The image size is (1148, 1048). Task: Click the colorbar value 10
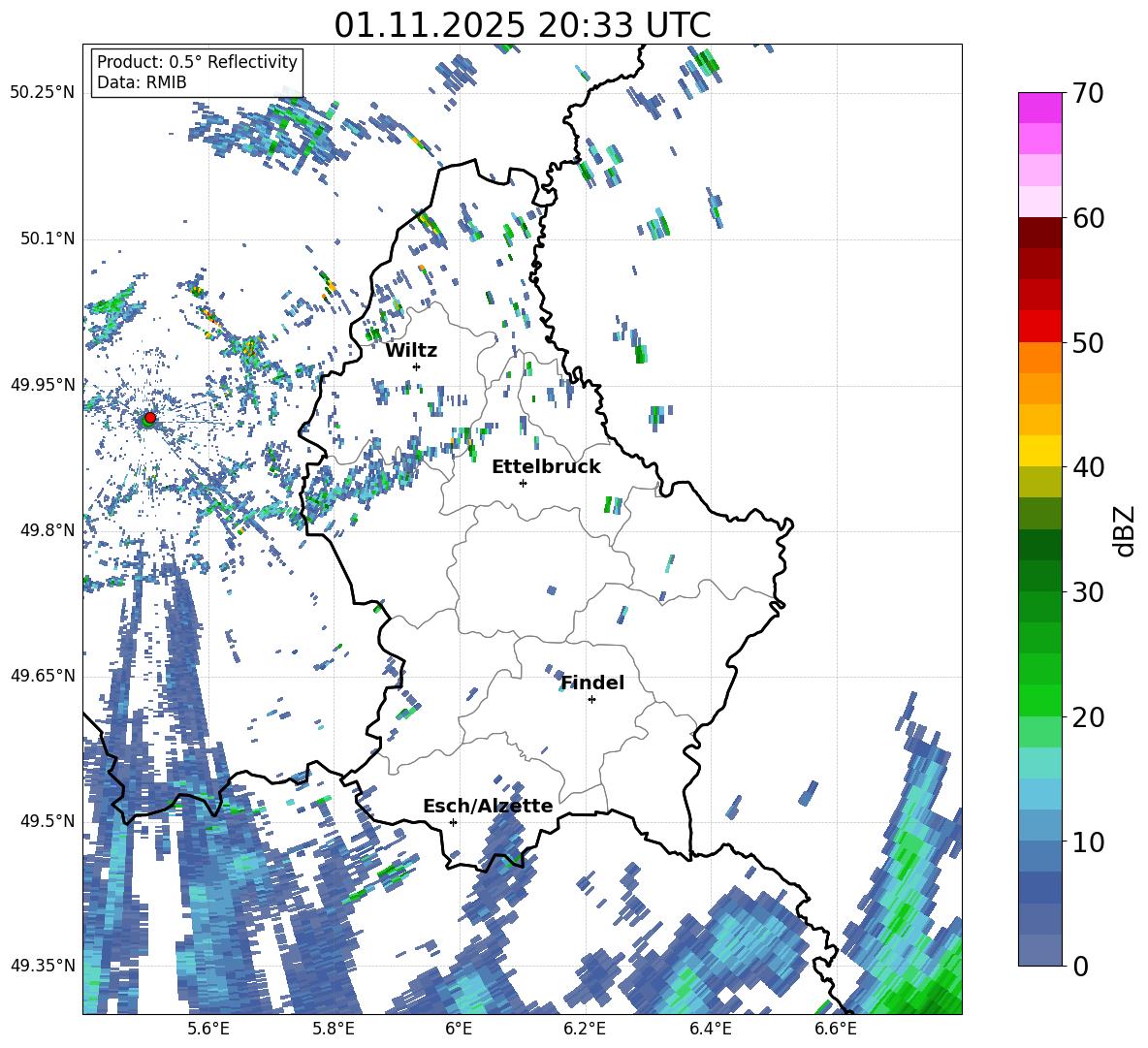[1088, 842]
